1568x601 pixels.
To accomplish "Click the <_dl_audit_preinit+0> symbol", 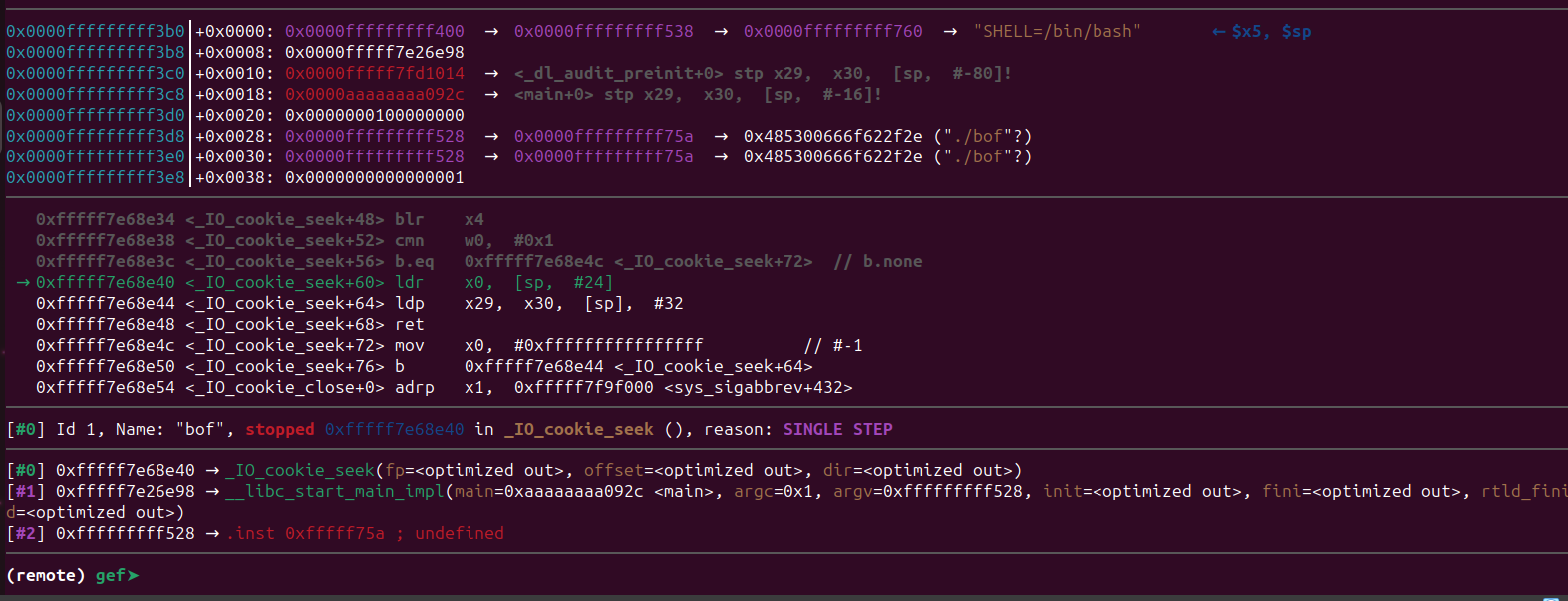I will pyautogui.click(x=618, y=74).
